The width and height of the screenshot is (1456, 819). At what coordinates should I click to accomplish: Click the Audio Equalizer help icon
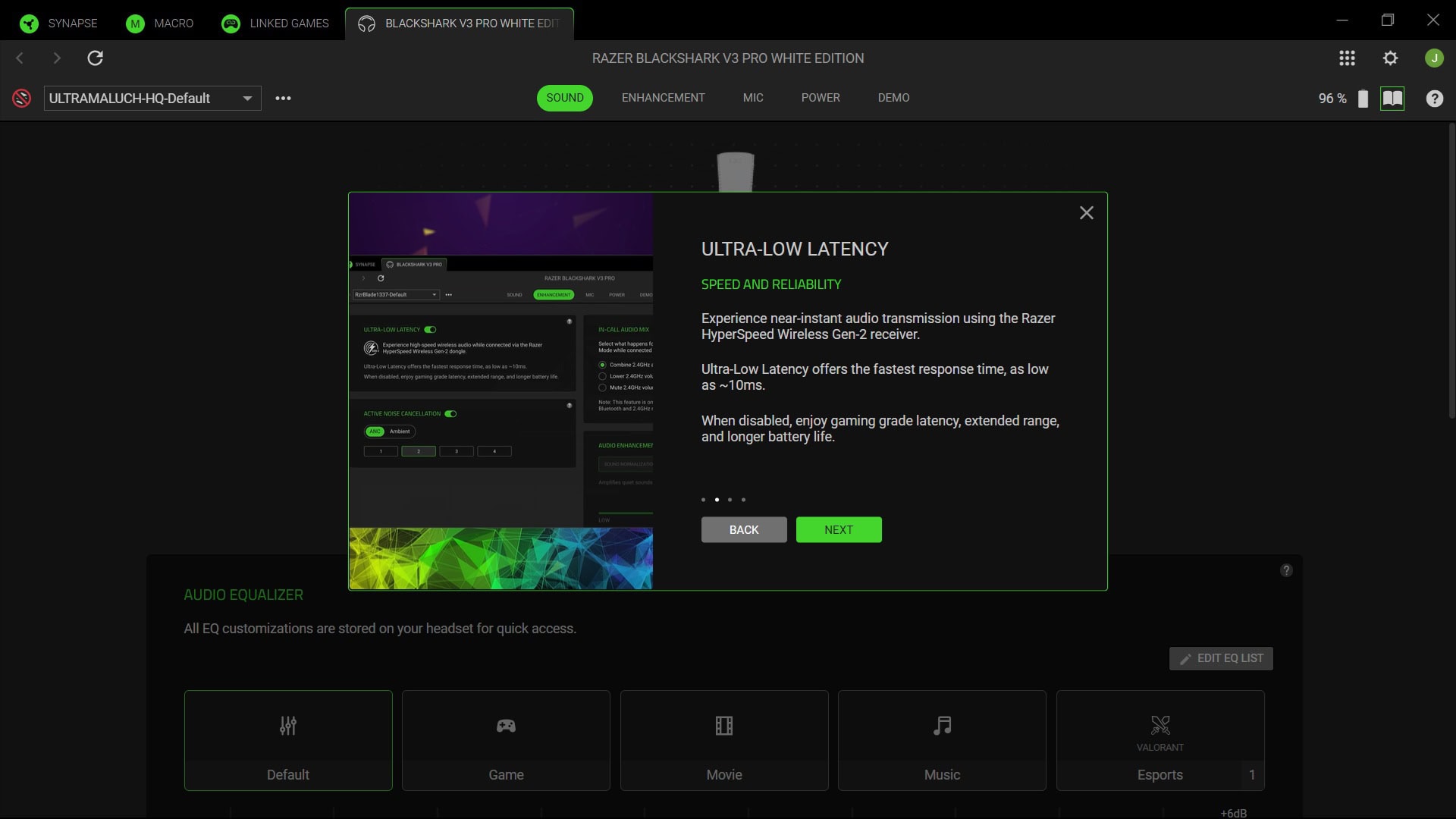(x=1286, y=570)
